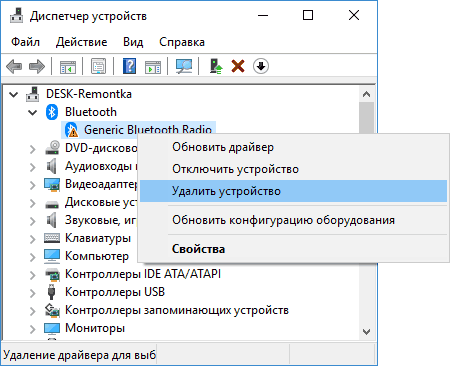The height and width of the screenshot is (366, 450).
Task: Click the Back arrow toolbar icon
Action: [14, 66]
